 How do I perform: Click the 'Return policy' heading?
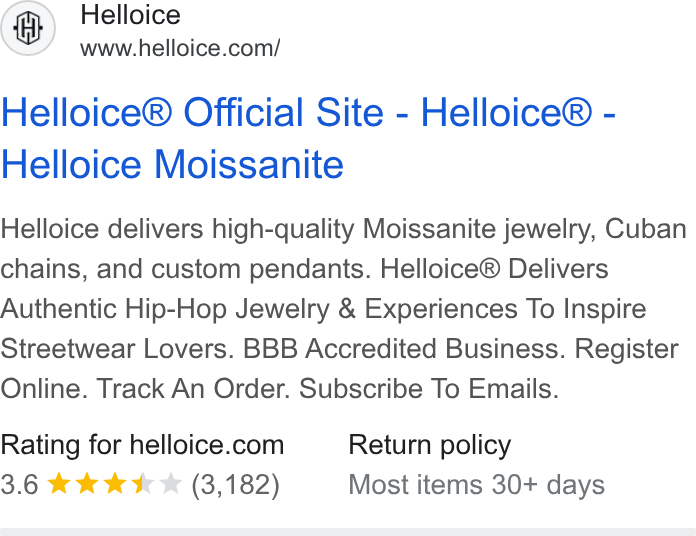[x=430, y=445]
